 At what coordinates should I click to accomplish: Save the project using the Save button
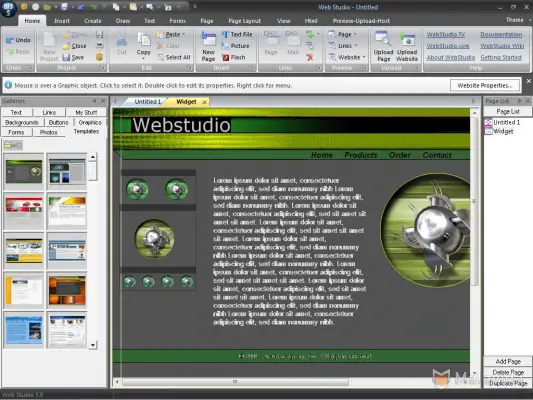73,57
